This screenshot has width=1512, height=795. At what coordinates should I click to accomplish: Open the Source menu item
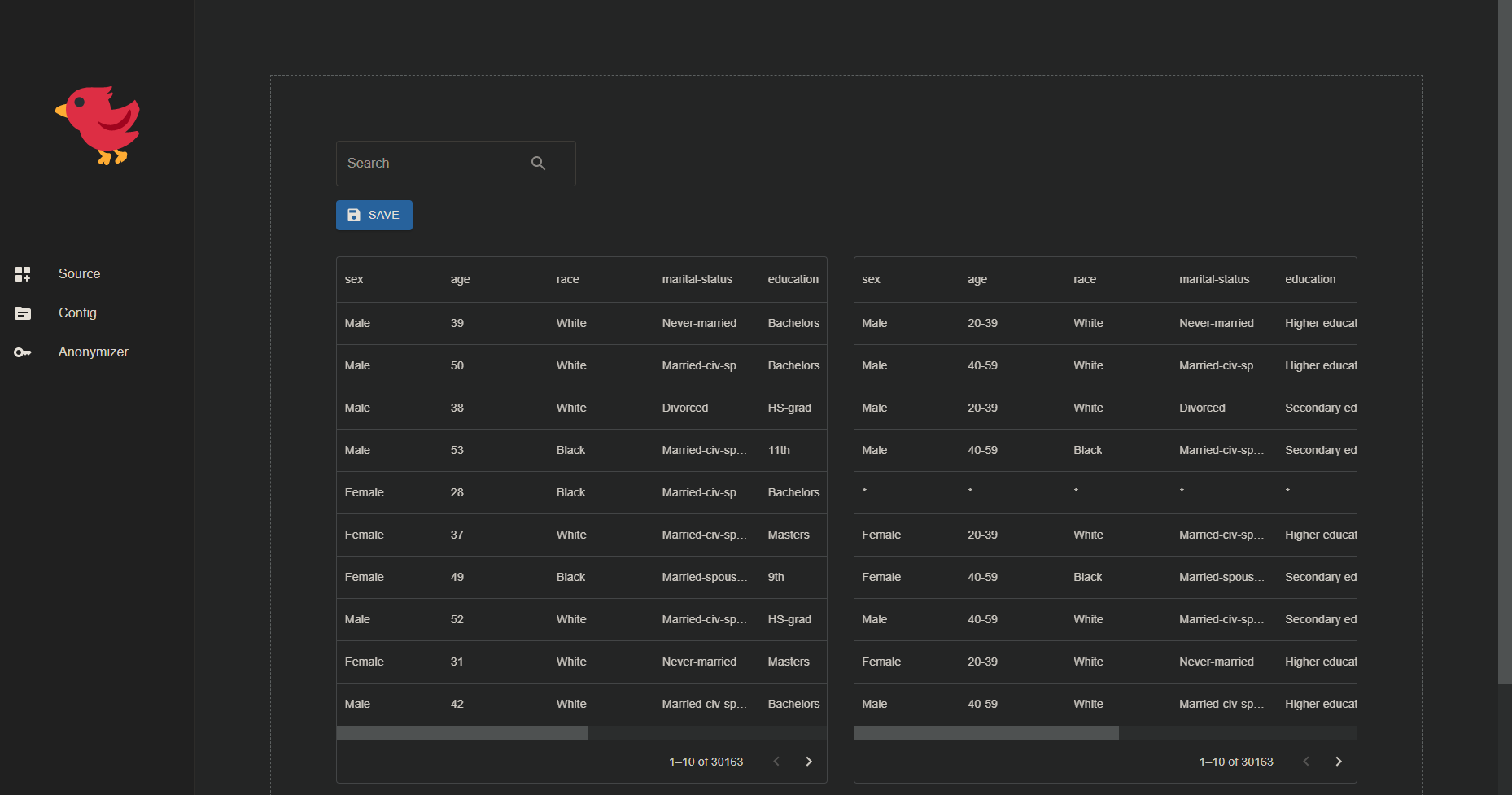tap(79, 274)
